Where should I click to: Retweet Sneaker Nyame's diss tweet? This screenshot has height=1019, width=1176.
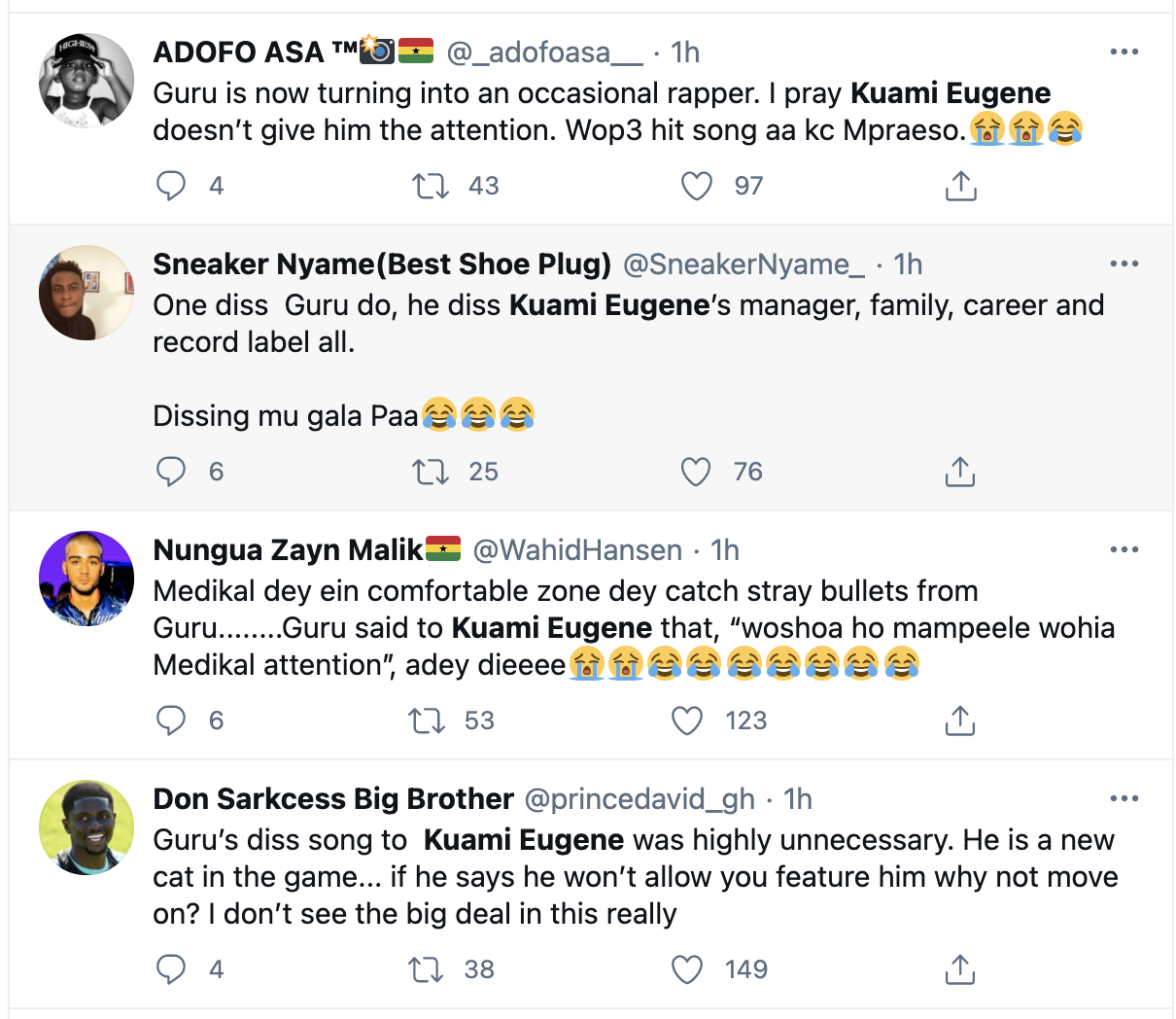pyautogui.click(x=430, y=472)
